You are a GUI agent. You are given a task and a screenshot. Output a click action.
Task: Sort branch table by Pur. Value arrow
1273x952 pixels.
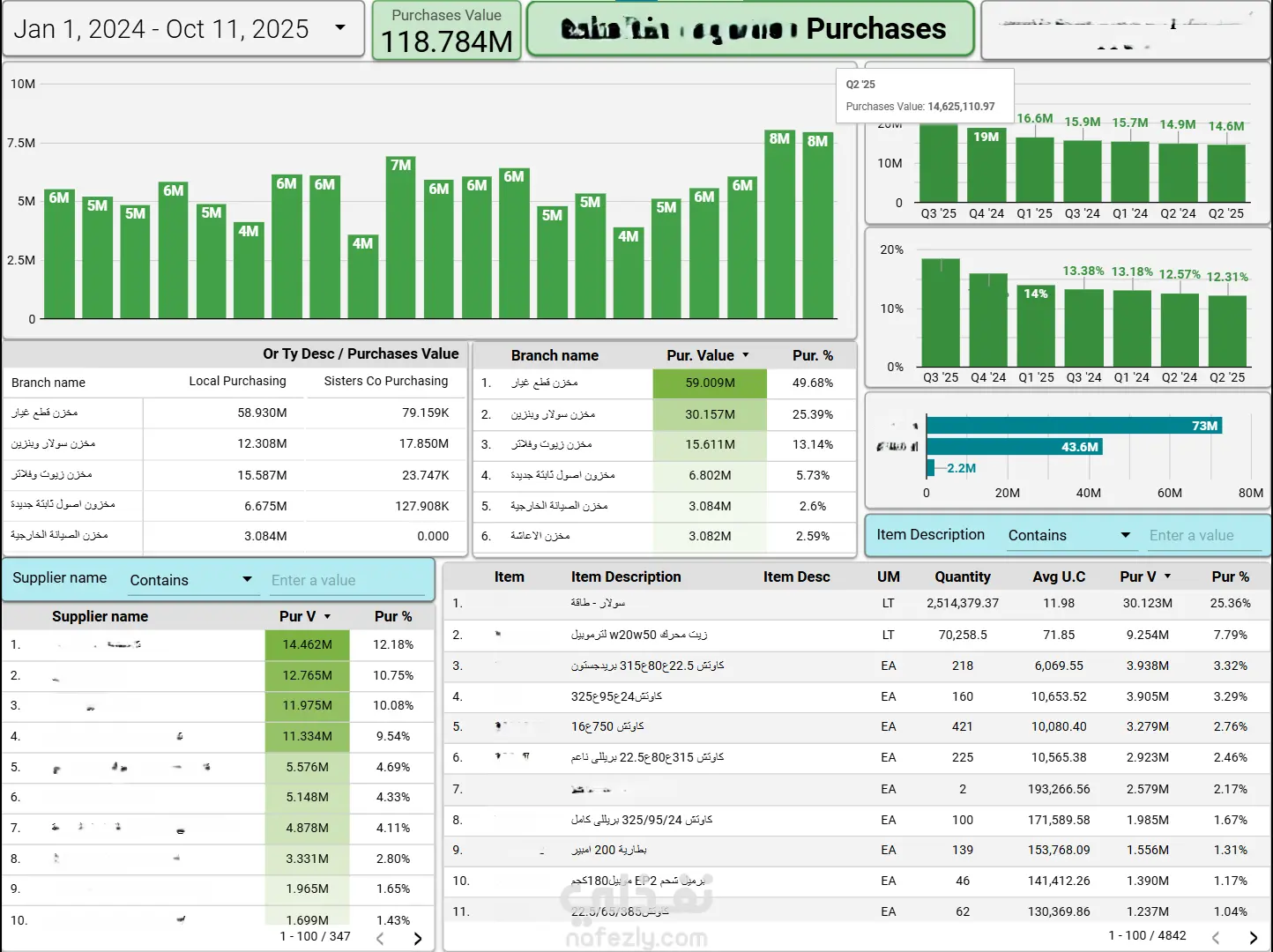coord(746,355)
